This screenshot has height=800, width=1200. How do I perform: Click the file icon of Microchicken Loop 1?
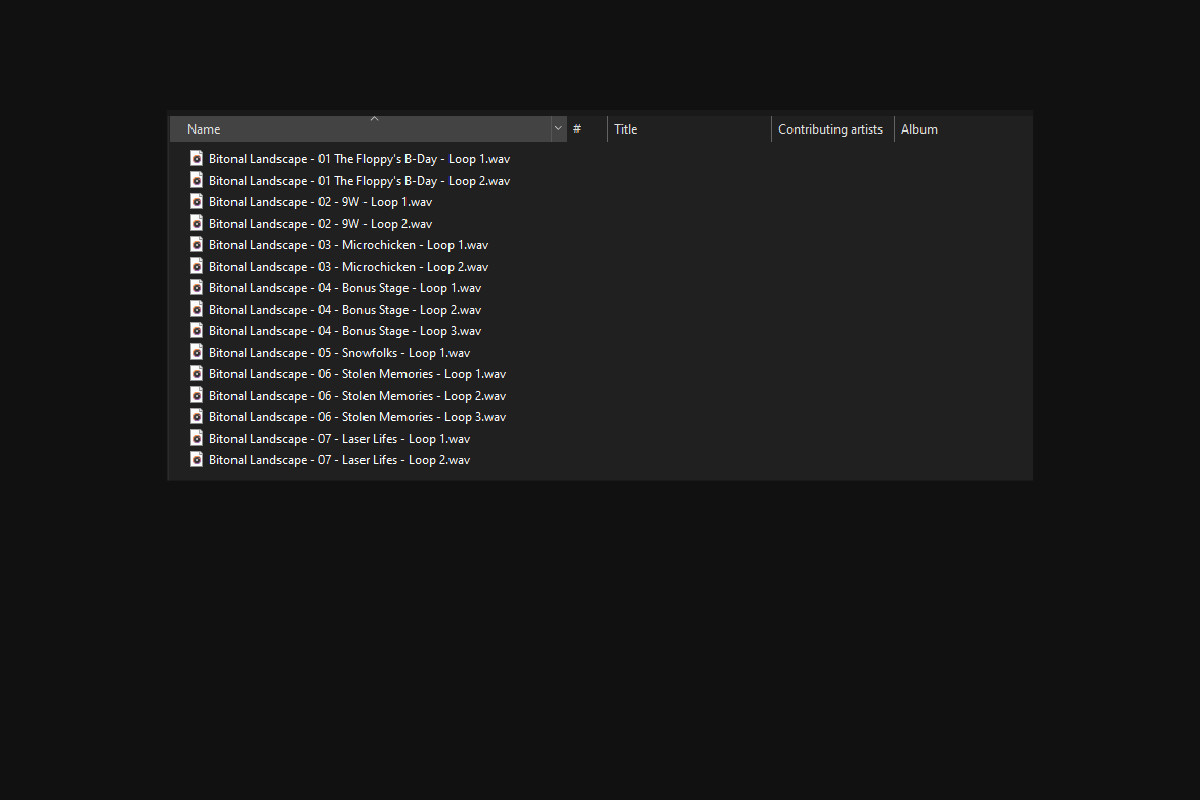click(x=197, y=244)
